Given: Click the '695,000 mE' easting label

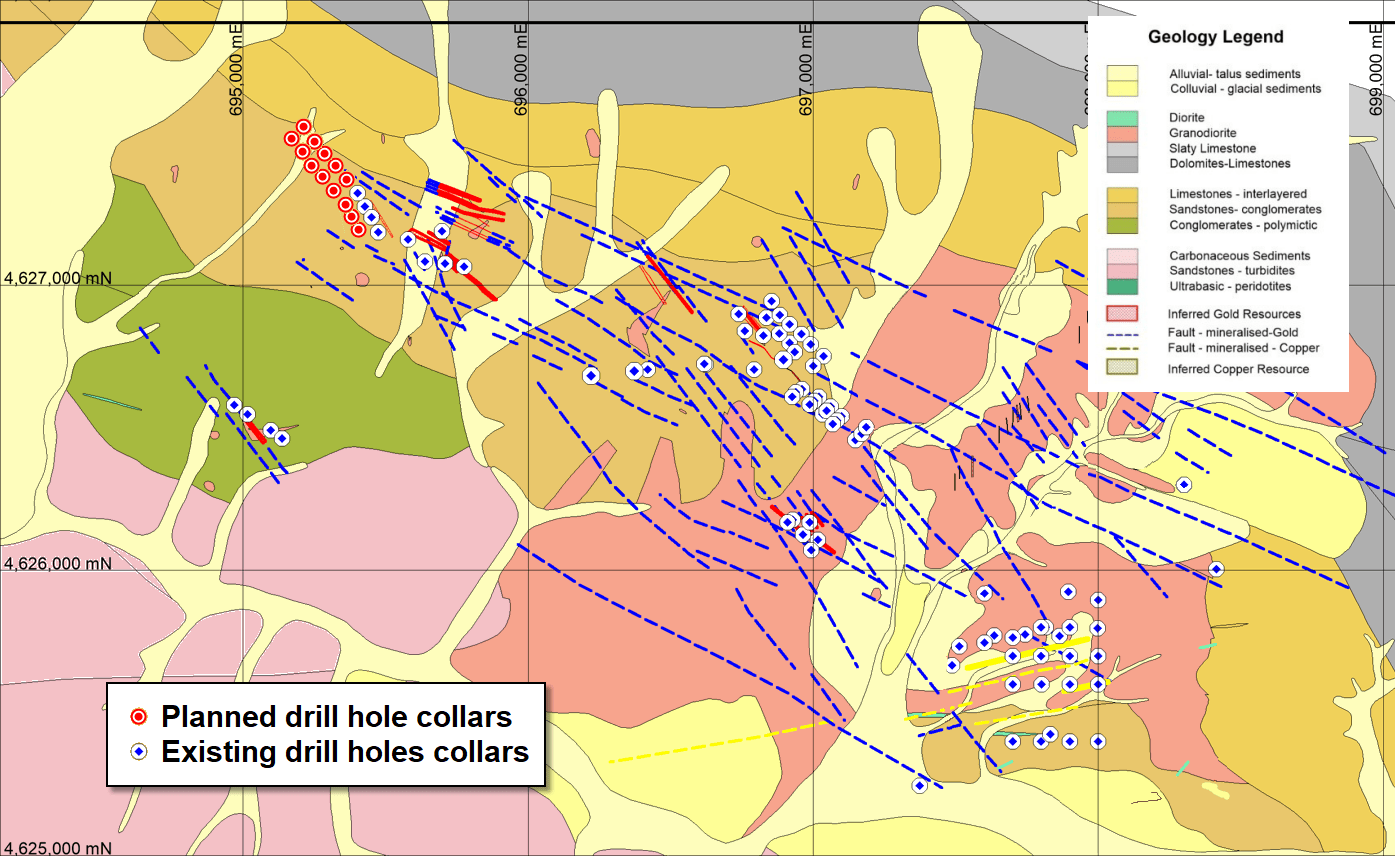Looking at the screenshot, I should pyautogui.click(x=237, y=70).
